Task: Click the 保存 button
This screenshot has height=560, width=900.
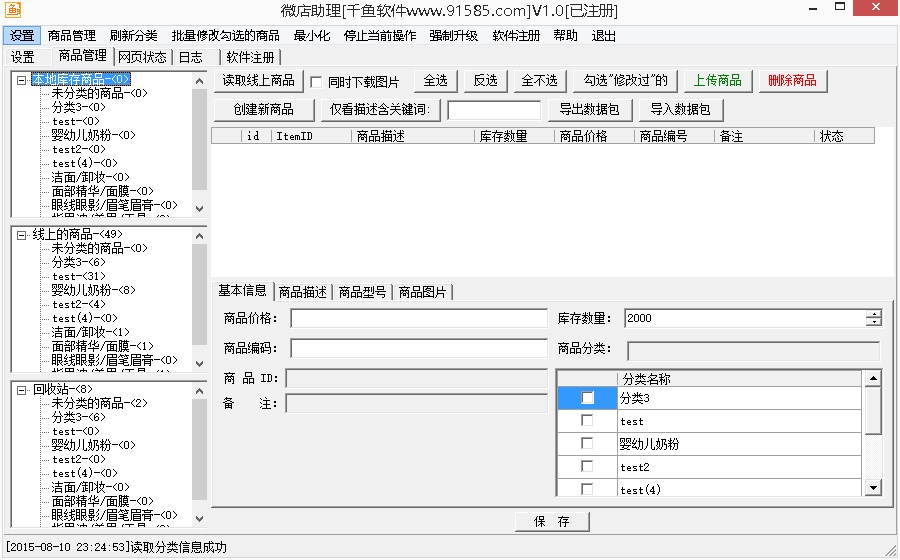Action: 552,521
